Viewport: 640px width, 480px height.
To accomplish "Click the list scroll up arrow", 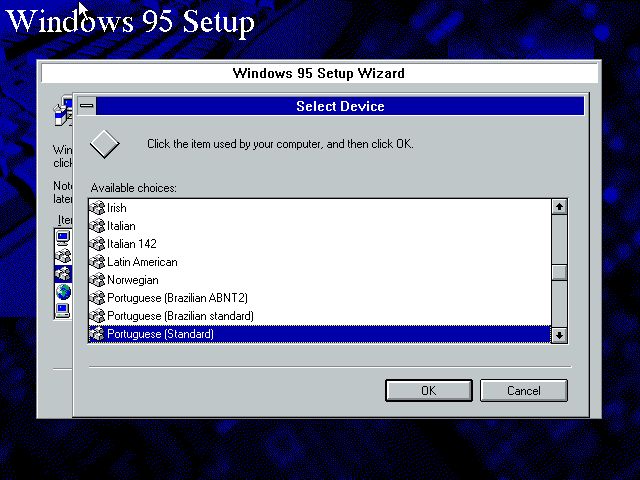I will point(559,207).
